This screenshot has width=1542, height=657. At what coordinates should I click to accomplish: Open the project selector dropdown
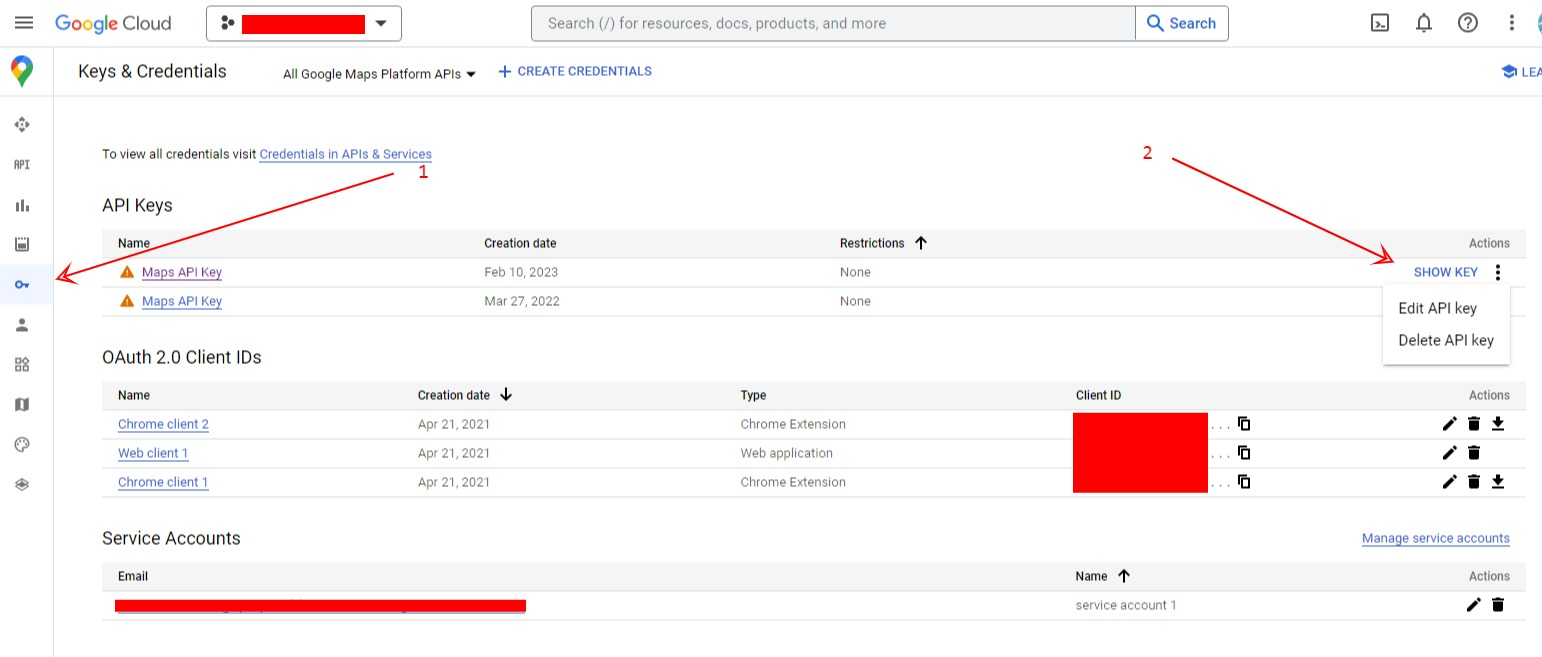[304, 23]
